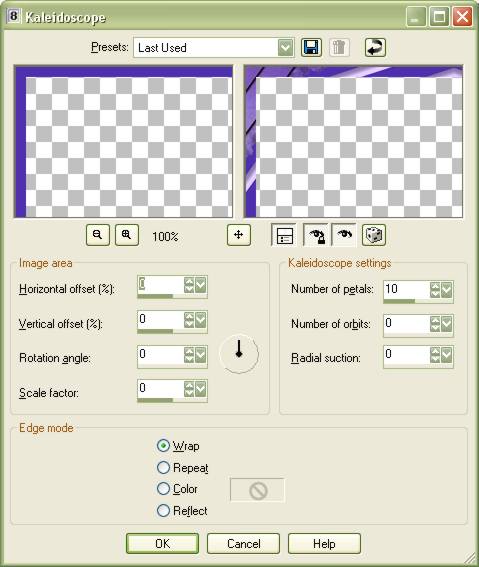Image resolution: width=479 pixels, height=567 pixels.
Task: Zoom in the preview with the plus magnifier
Action: click(127, 235)
